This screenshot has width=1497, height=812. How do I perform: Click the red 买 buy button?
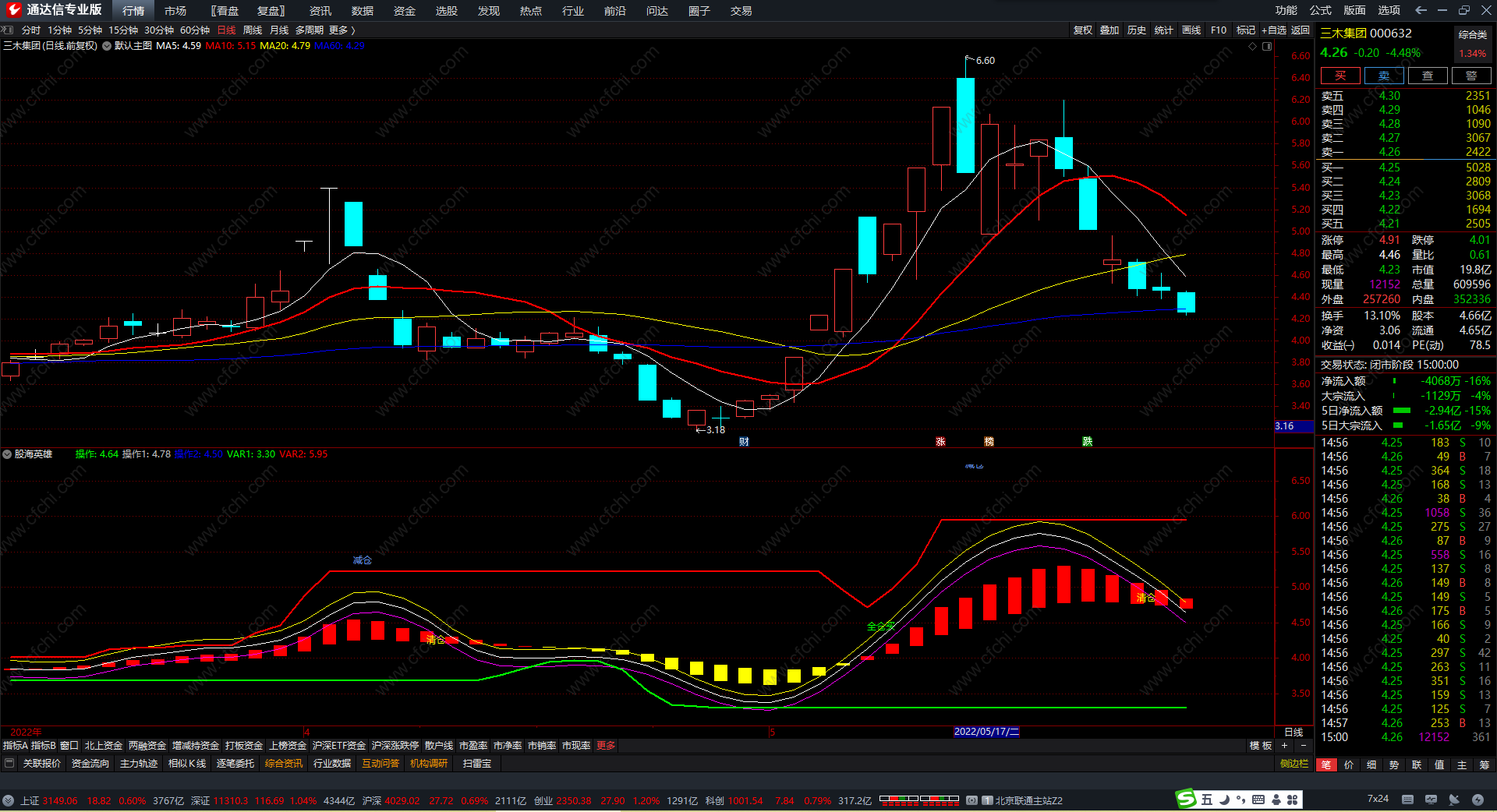pyautogui.click(x=1340, y=76)
